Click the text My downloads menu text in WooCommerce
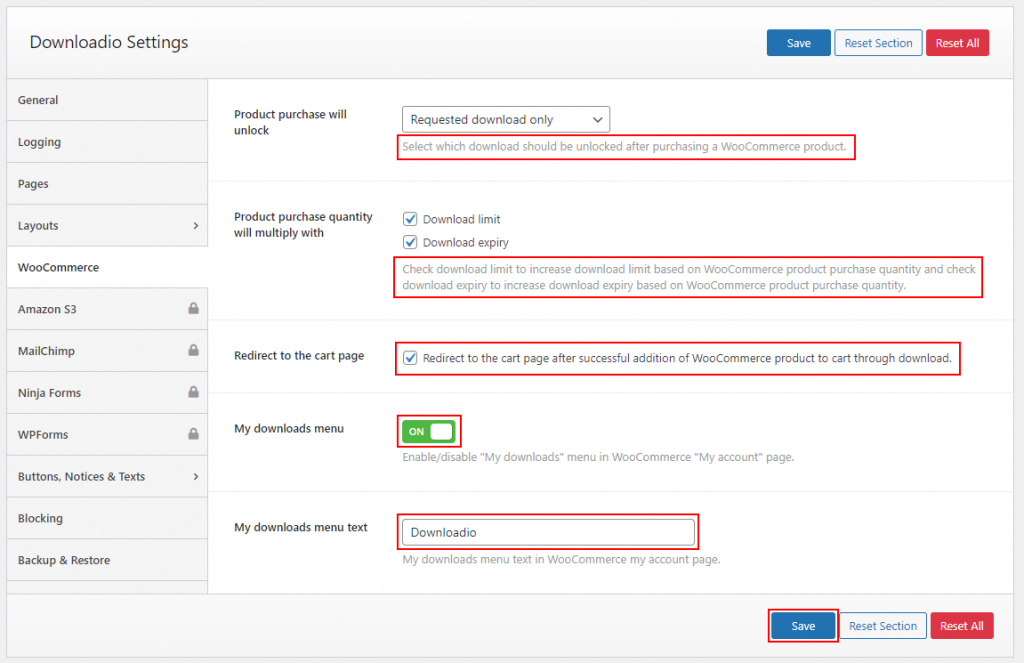This screenshot has width=1024, height=663. click(x=561, y=559)
